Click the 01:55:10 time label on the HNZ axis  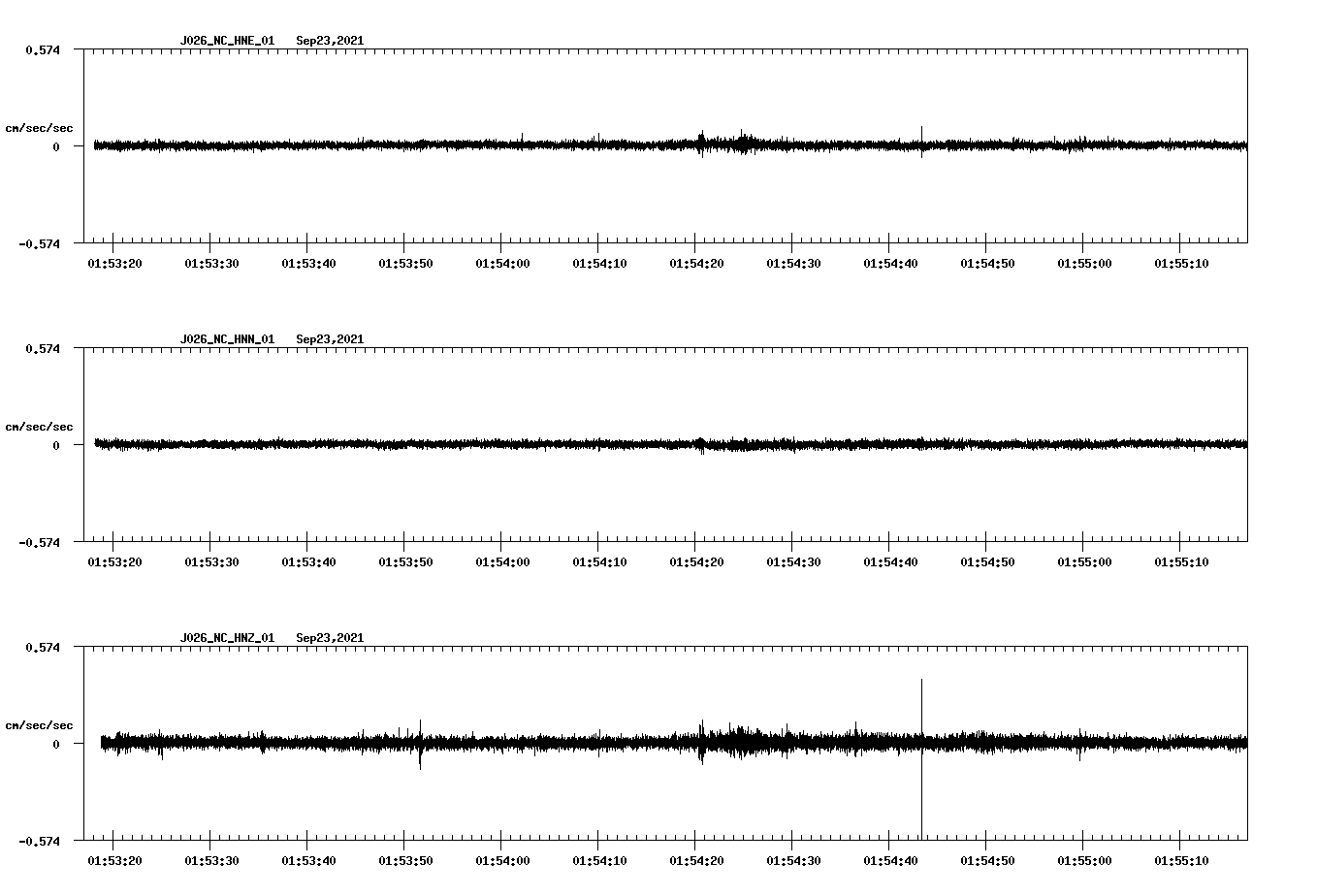pyautogui.click(x=1181, y=861)
